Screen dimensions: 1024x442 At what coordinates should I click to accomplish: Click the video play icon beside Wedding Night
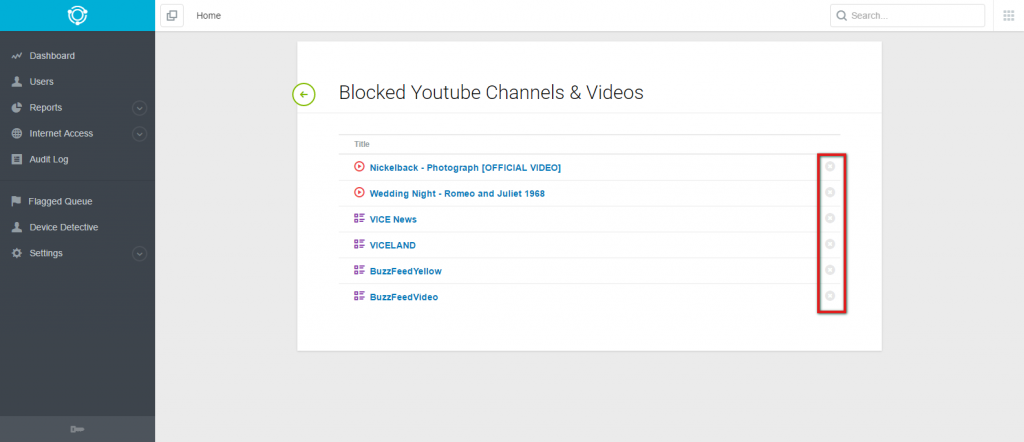(x=359, y=192)
